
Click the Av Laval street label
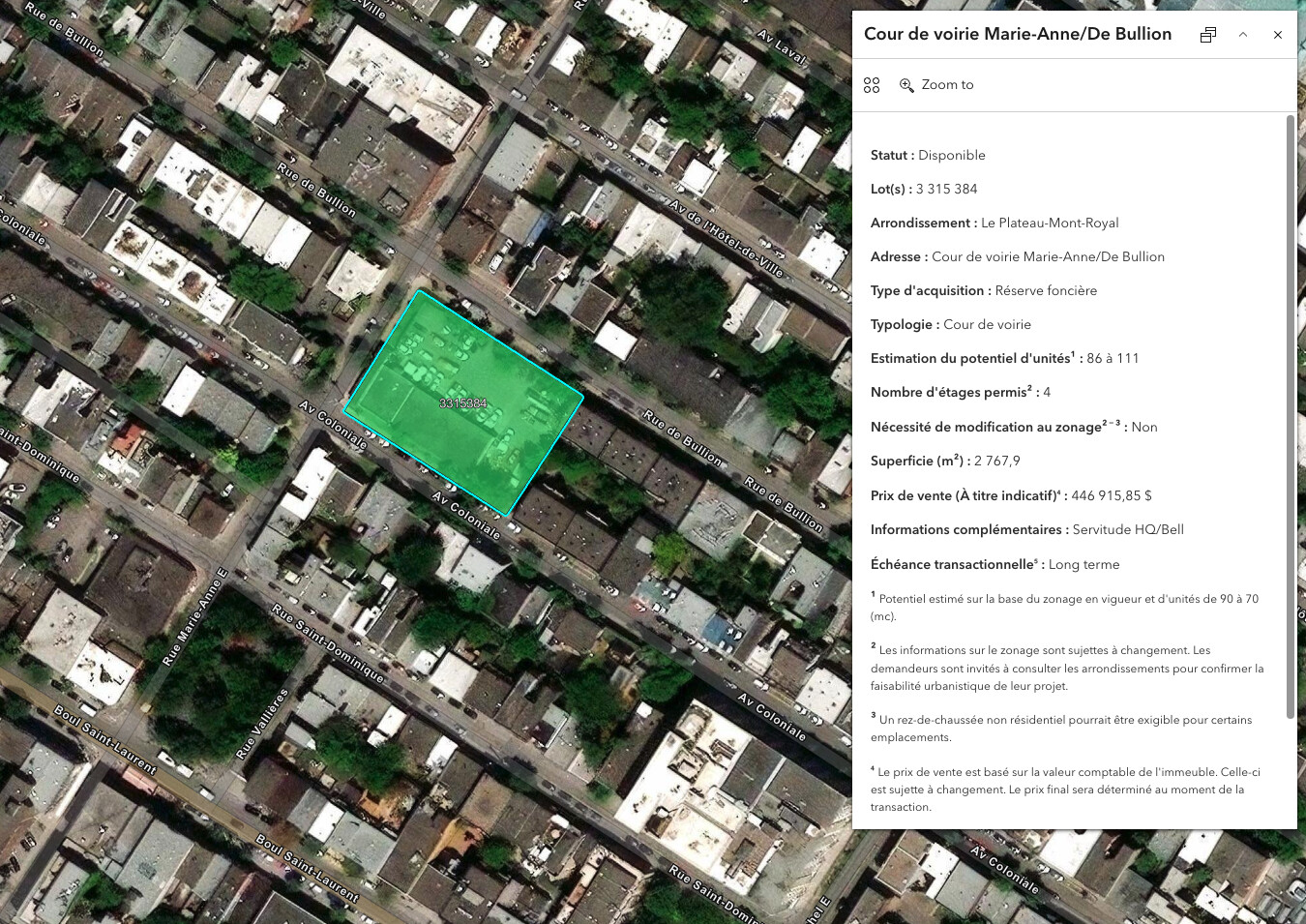782,47
